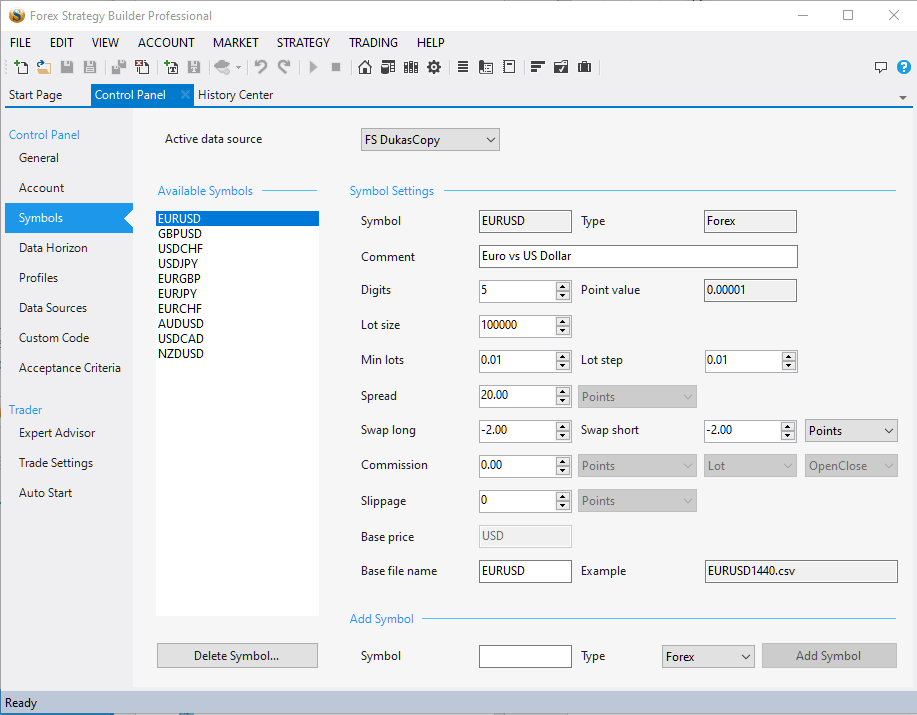This screenshot has width=917, height=715.
Task: Decrease the Spread value with down arrow
Action: 563,401
